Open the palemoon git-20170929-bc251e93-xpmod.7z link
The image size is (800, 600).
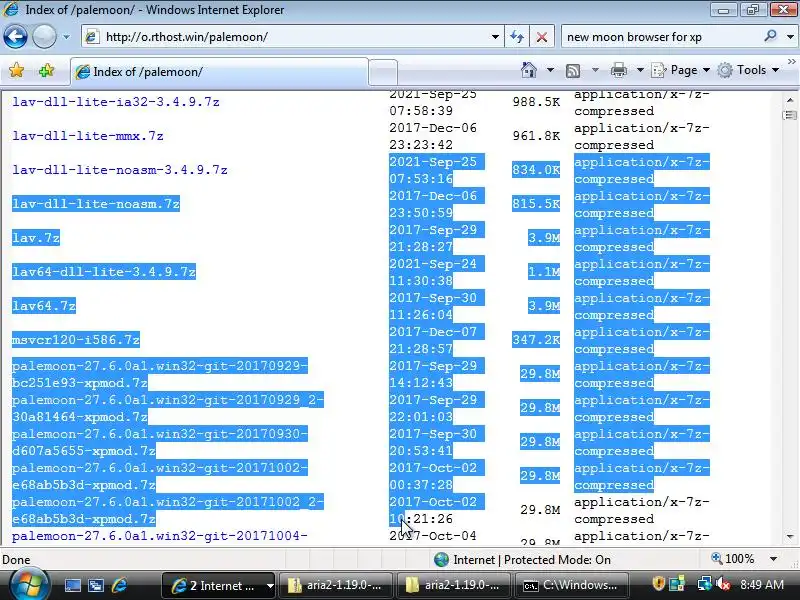click(160, 374)
